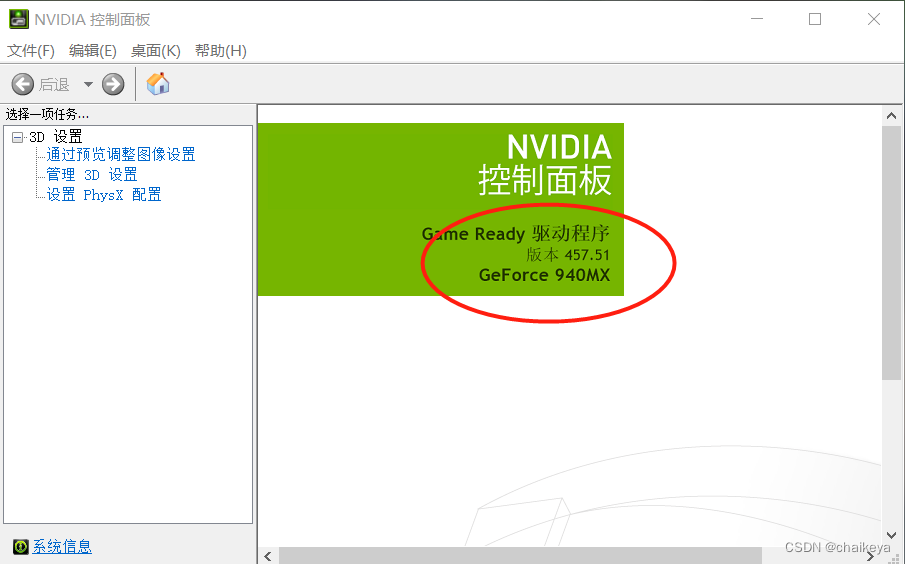Image resolution: width=905 pixels, height=564 pixels.
Task: Open the back history dropdown arrow
Action: (88, 84)
